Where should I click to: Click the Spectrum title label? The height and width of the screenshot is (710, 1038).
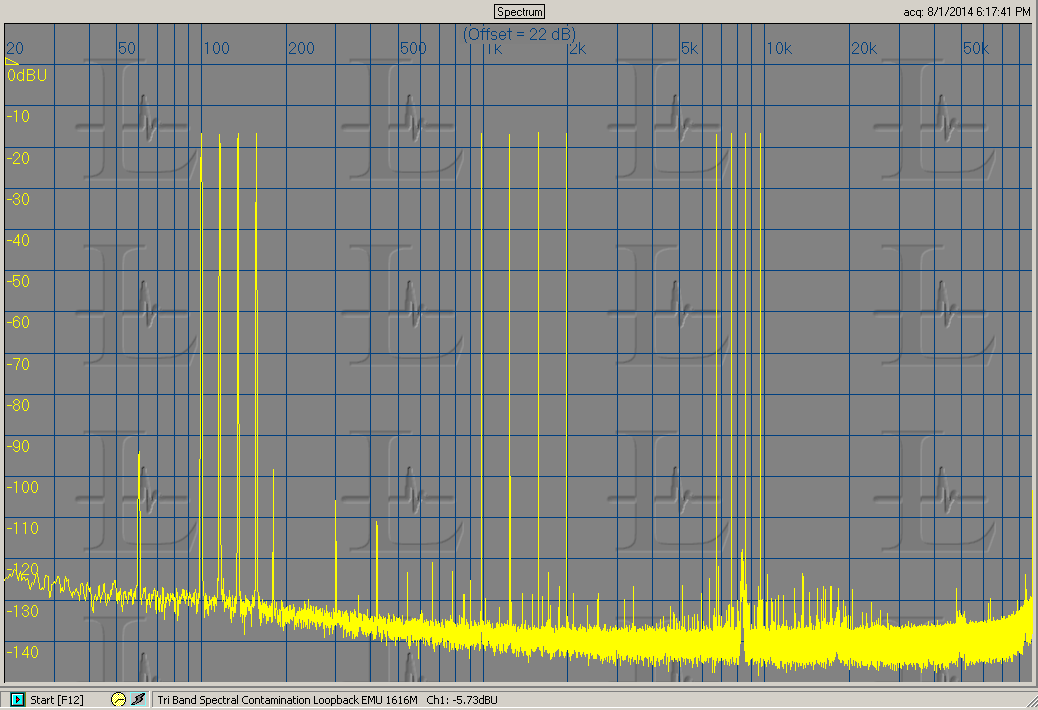click(520, 12)
